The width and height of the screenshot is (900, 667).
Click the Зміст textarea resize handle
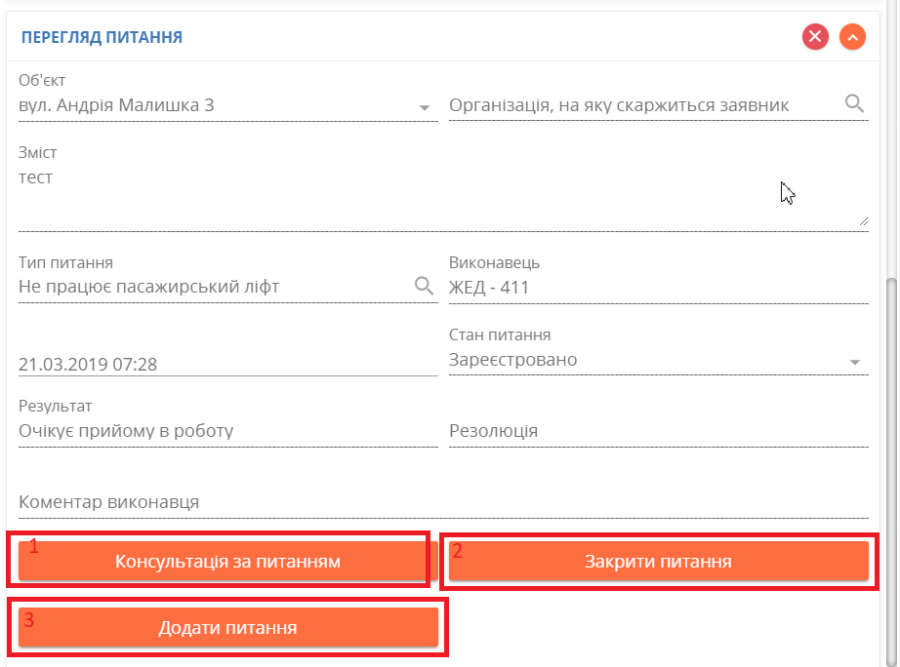(x=863, y=221)
